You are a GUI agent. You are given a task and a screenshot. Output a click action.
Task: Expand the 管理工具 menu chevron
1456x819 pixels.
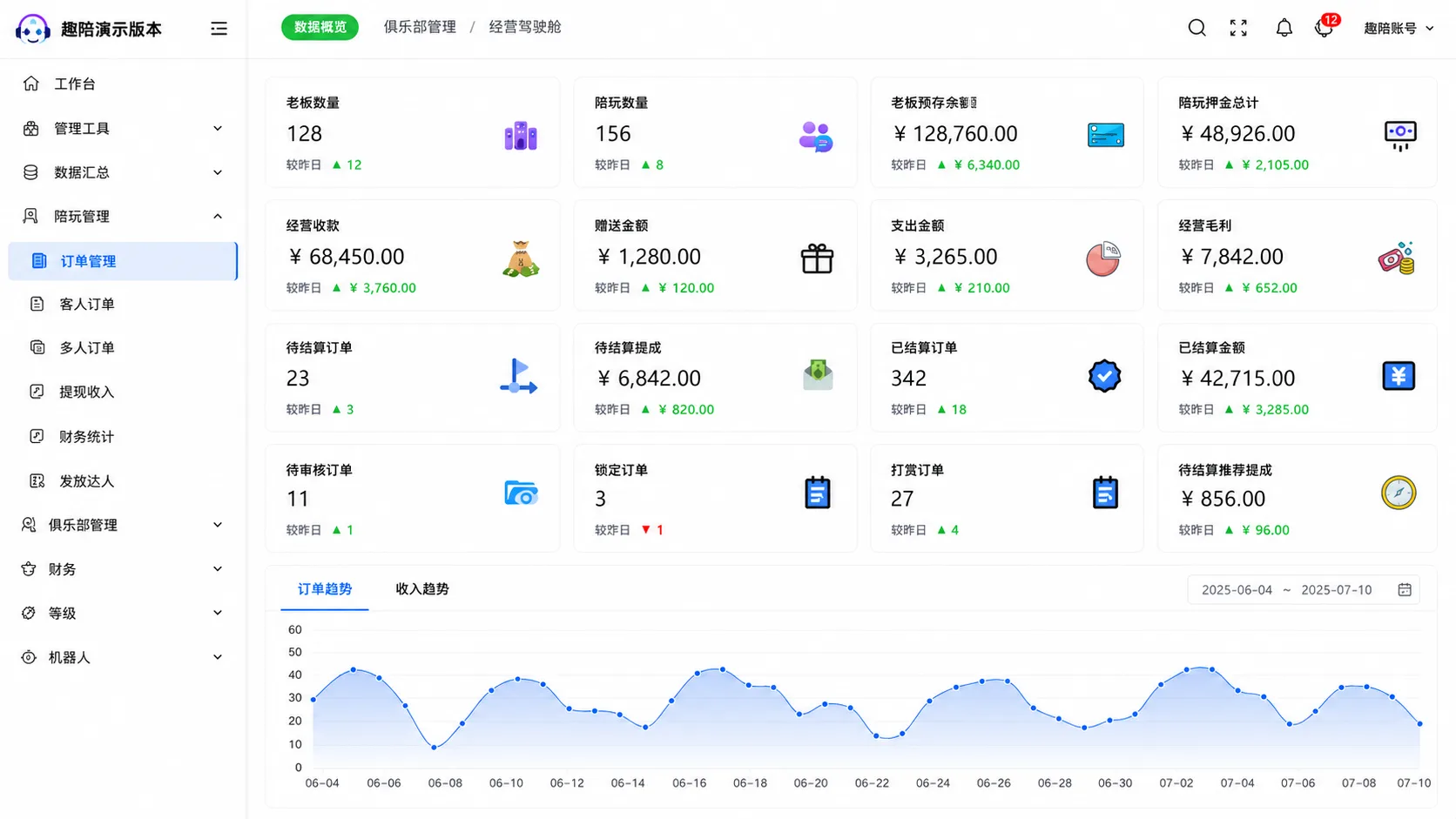(218, 128)
